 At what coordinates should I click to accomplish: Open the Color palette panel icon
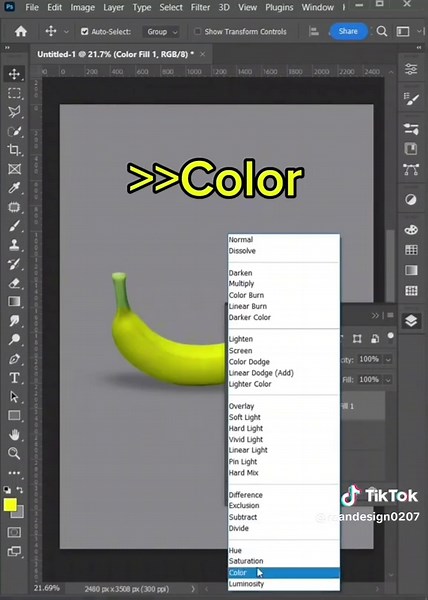(x=411, y=230)
